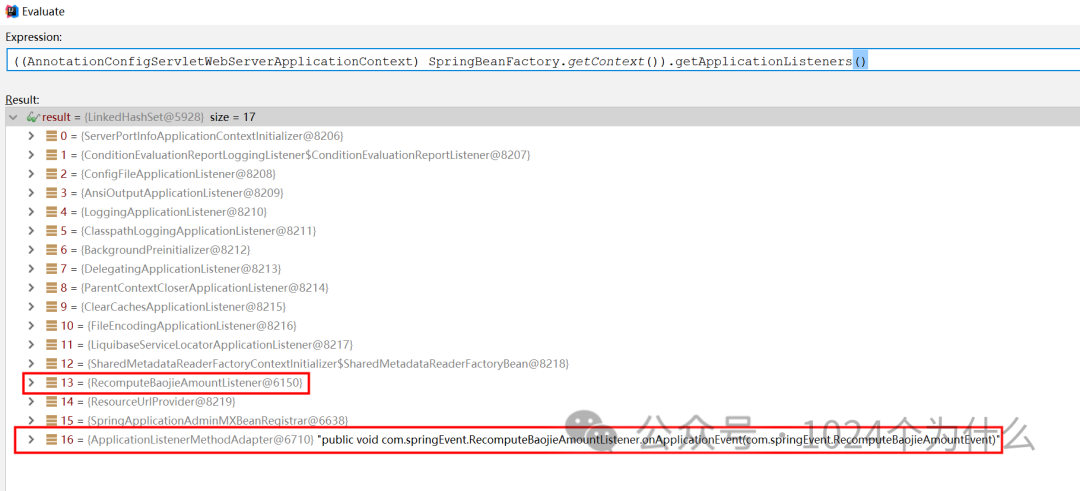1080x491 pixels.
Task: Expand entry 8 ParentContextCloserApplicationListener
Action: tap(31, 287)
